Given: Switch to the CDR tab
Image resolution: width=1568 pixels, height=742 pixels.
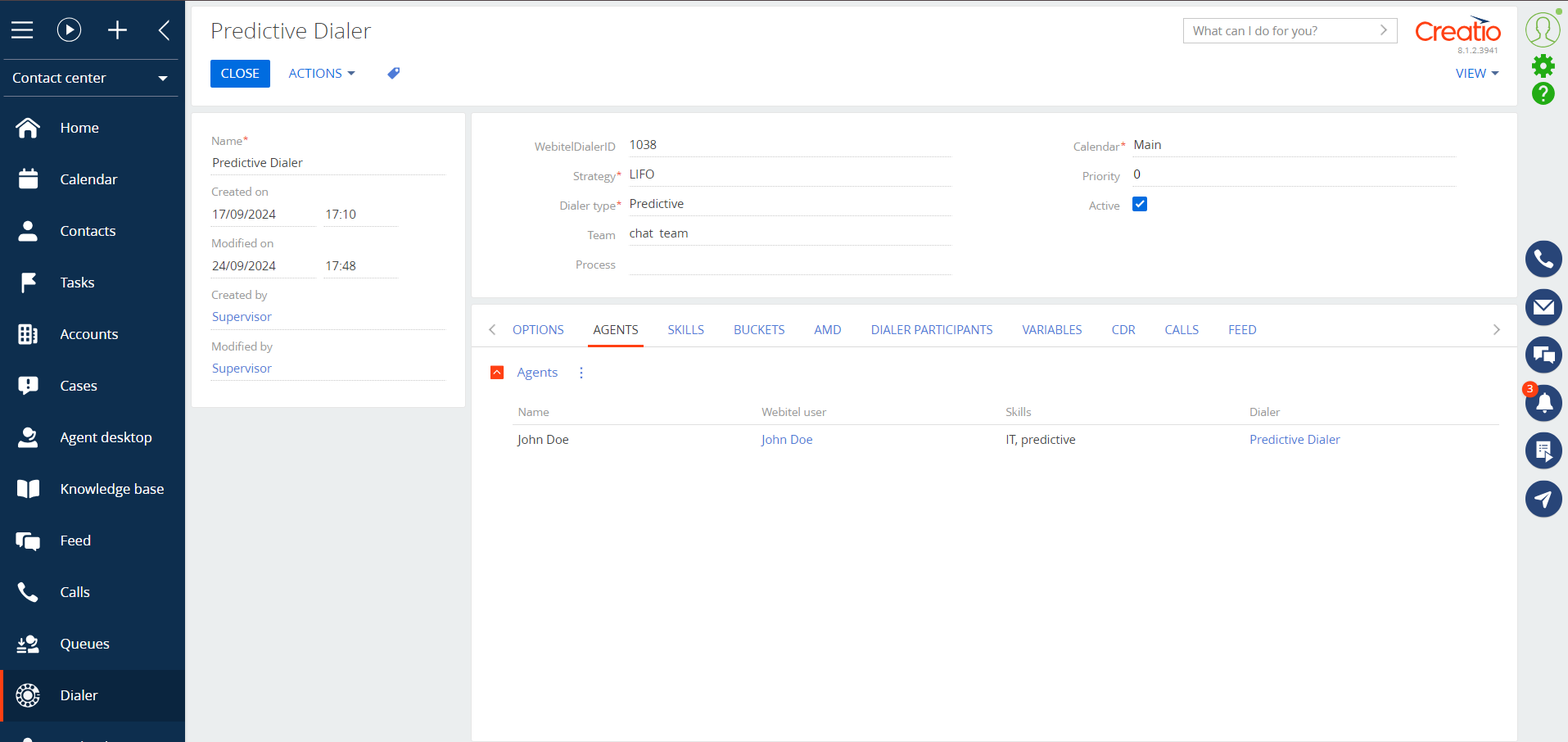Looking at the screenshot, I should click(1123, 330).
